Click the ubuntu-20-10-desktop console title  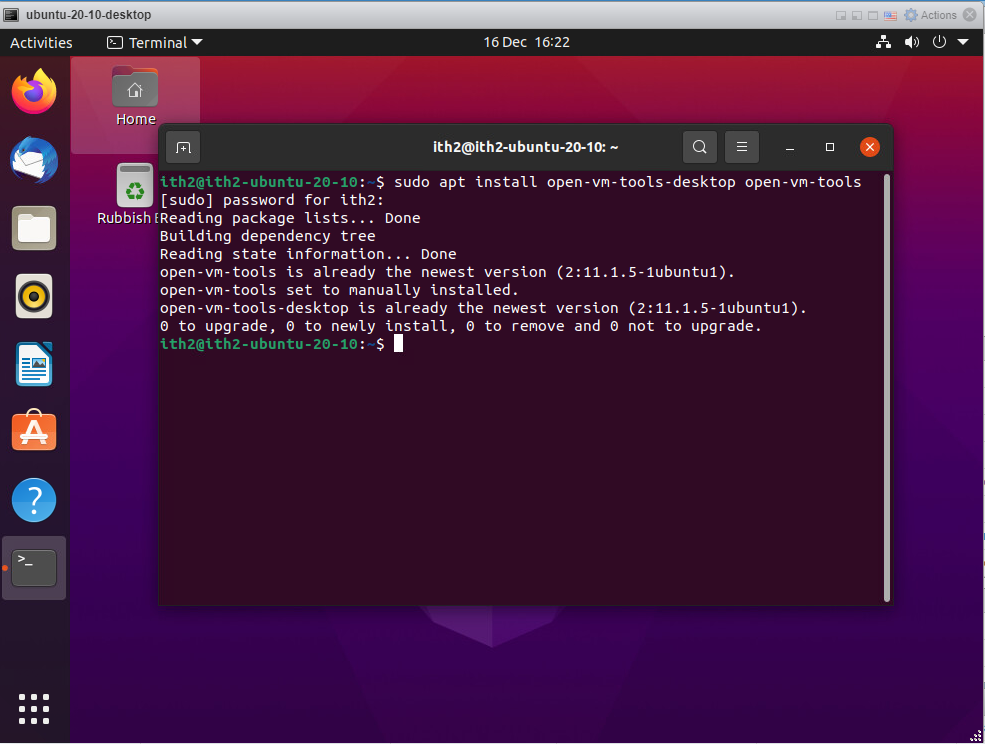pos(89,14)
